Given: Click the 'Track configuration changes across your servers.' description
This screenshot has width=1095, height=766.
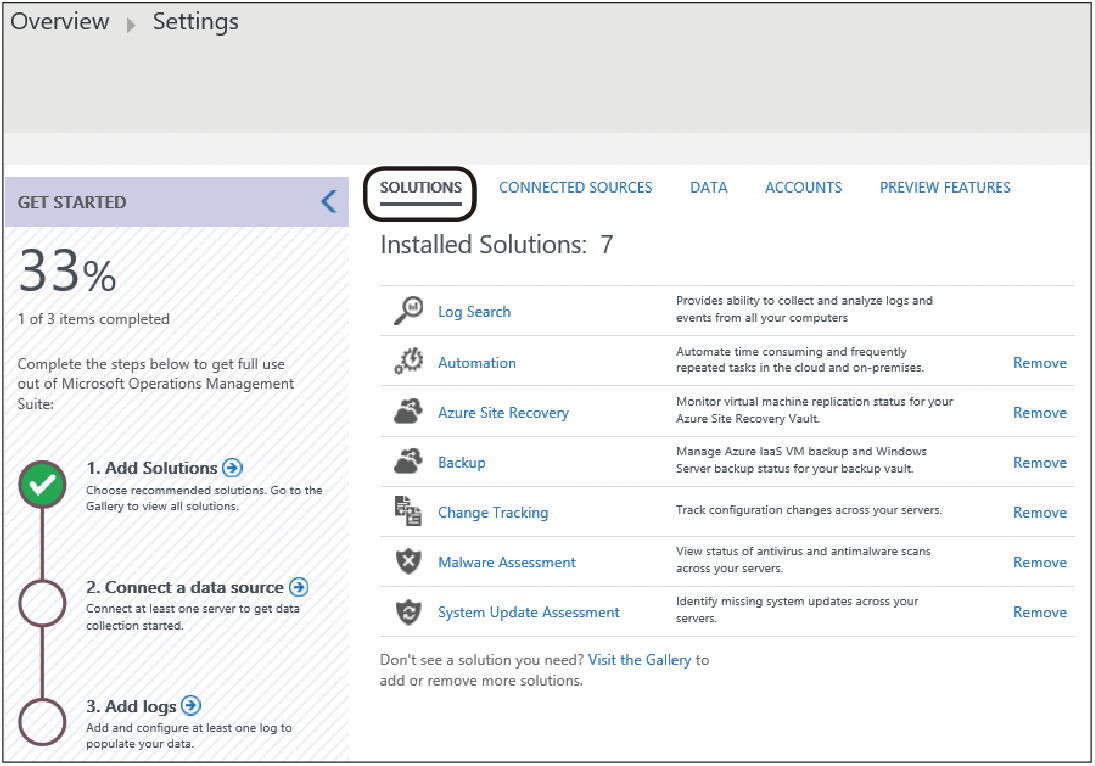Looking at the screenshot, I should pos(809,510).
